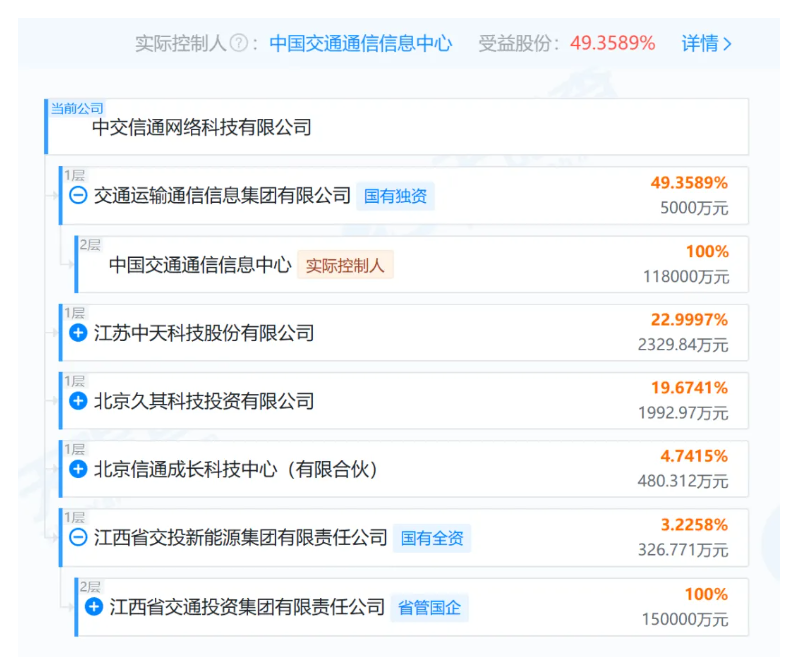Click the 118000万元 capital amount

(686, 277)
